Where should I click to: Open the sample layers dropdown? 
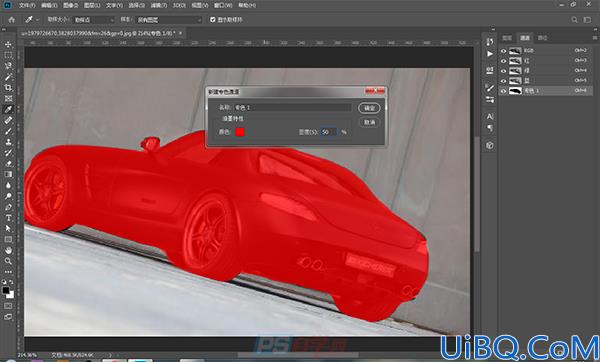[x=169, y=20]
